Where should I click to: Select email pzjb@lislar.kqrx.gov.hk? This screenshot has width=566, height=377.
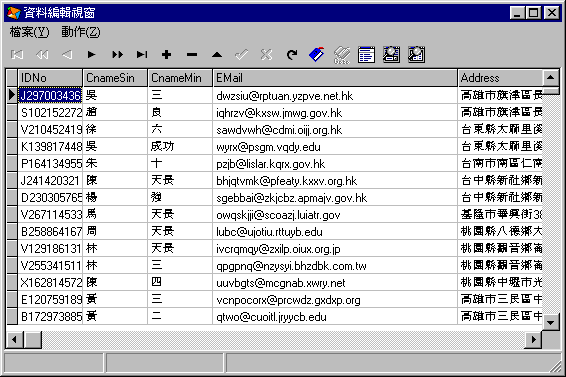click(335, 164)
